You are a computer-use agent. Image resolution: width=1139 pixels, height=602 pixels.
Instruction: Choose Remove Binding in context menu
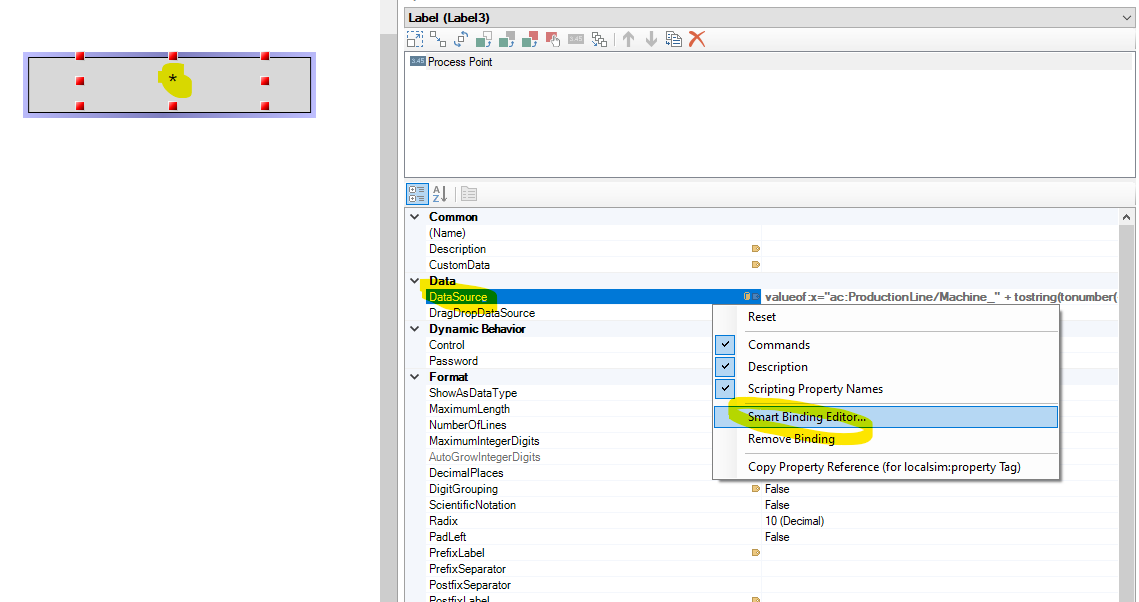click(791, 439)
